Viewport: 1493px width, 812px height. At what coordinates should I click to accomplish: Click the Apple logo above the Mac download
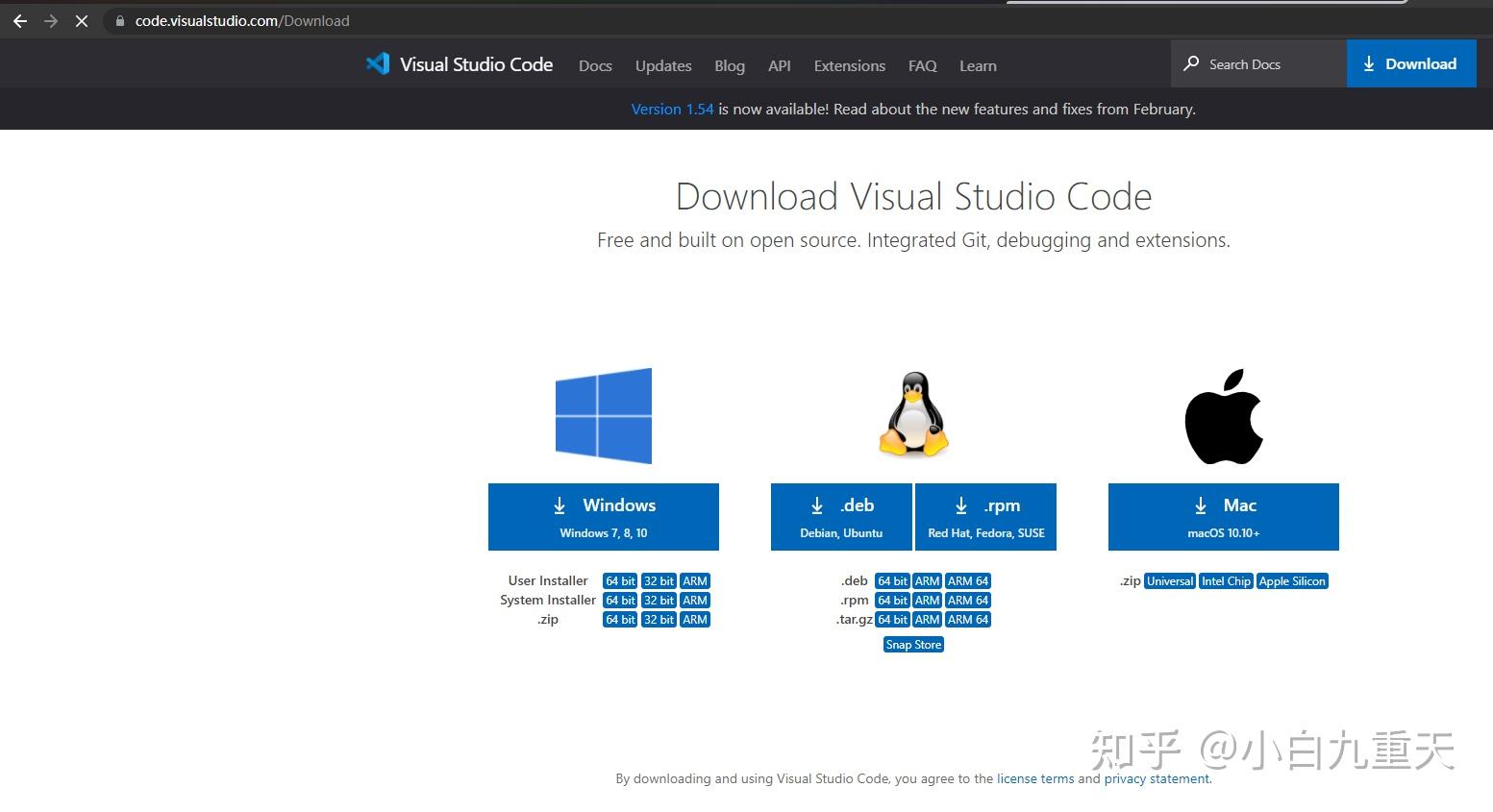tap(1222, 416)
